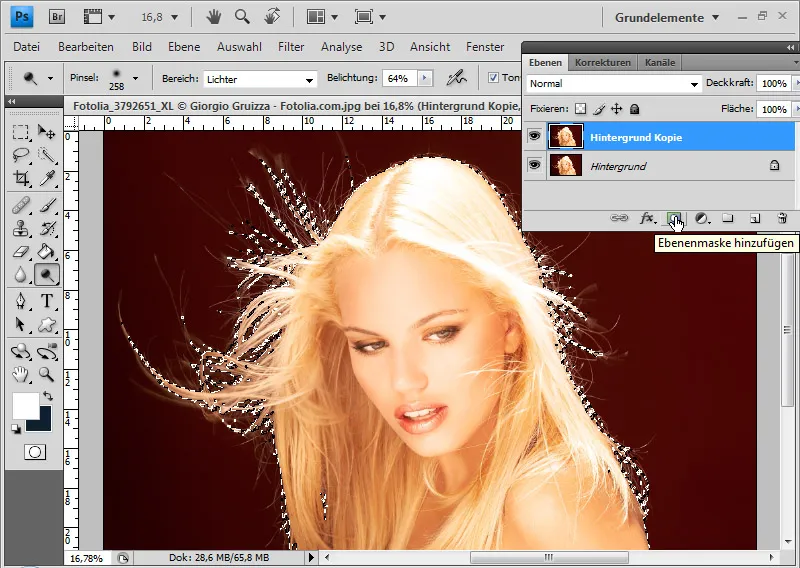Viewport: 800px width, 568px height.
Task: Select the Dodge tool in toolbox
Action: point(46,275)
